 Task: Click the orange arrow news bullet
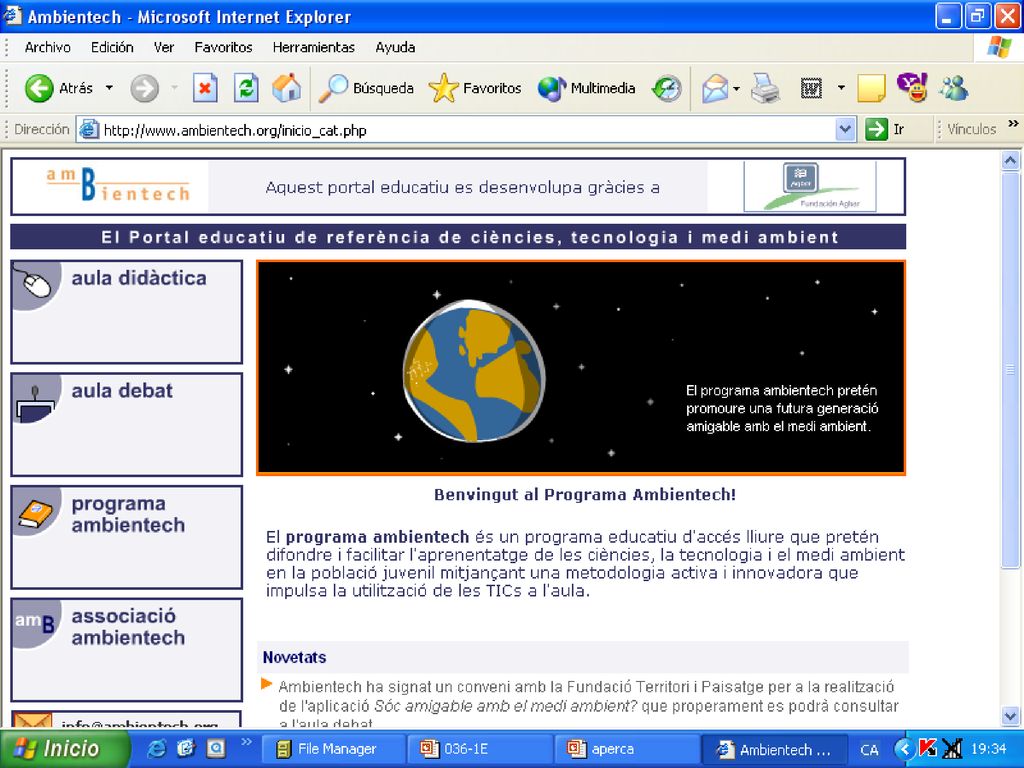point(266,684)
